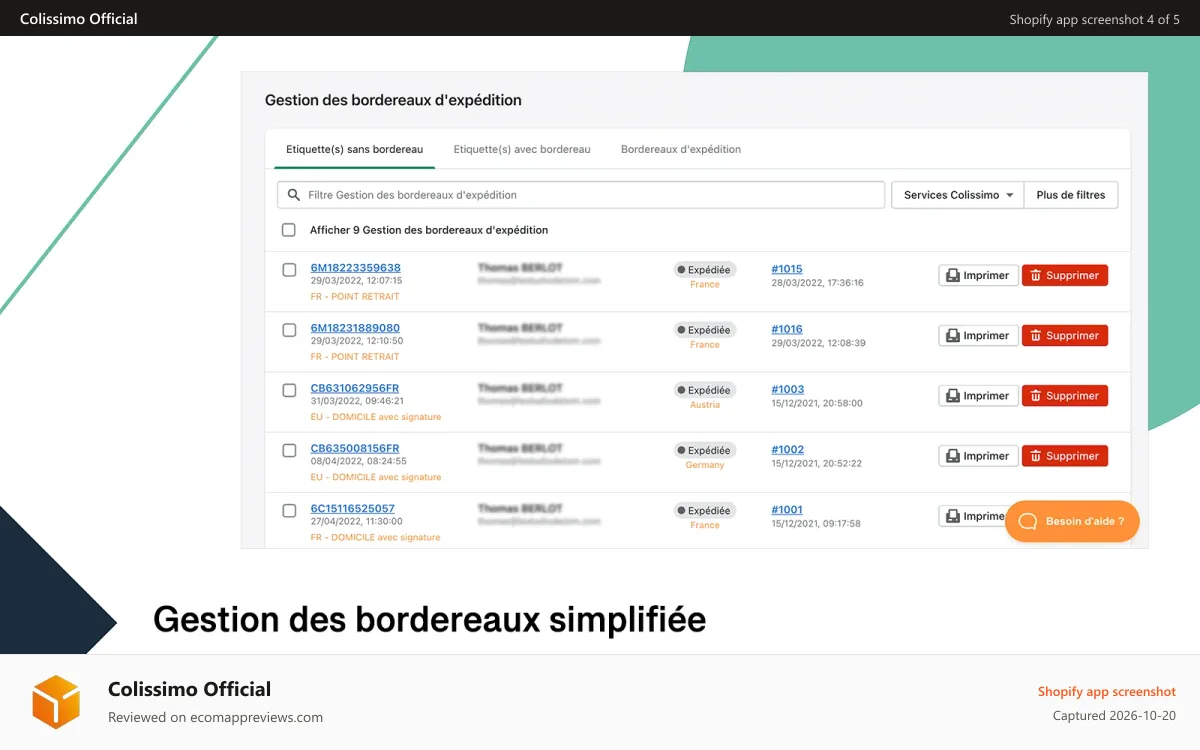Check the box for label CB631062956FR

(289, 390)
